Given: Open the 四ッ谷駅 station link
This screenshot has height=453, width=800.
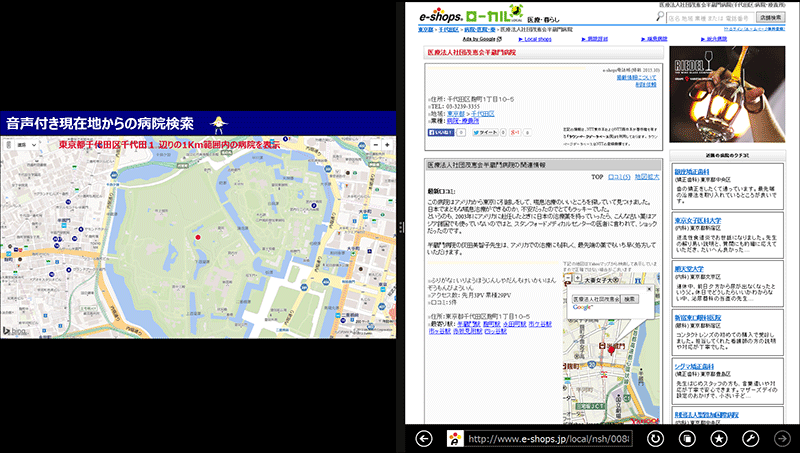Looking at the screenshot, I should (x=495, y=331).
